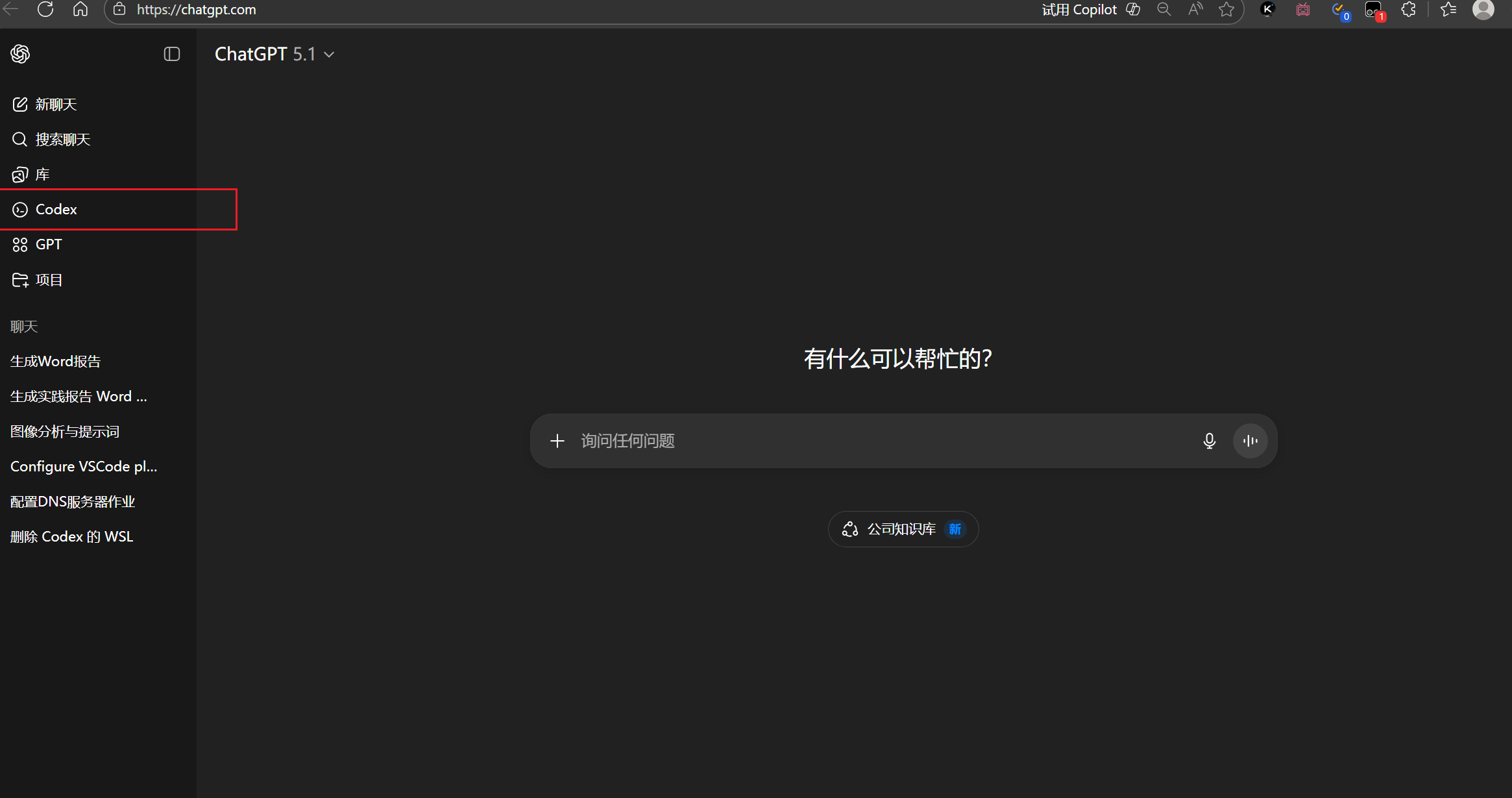The image size is (1512, 798).
Task: Open Projects (项目) in sidebar
Action: pos(49,280)
